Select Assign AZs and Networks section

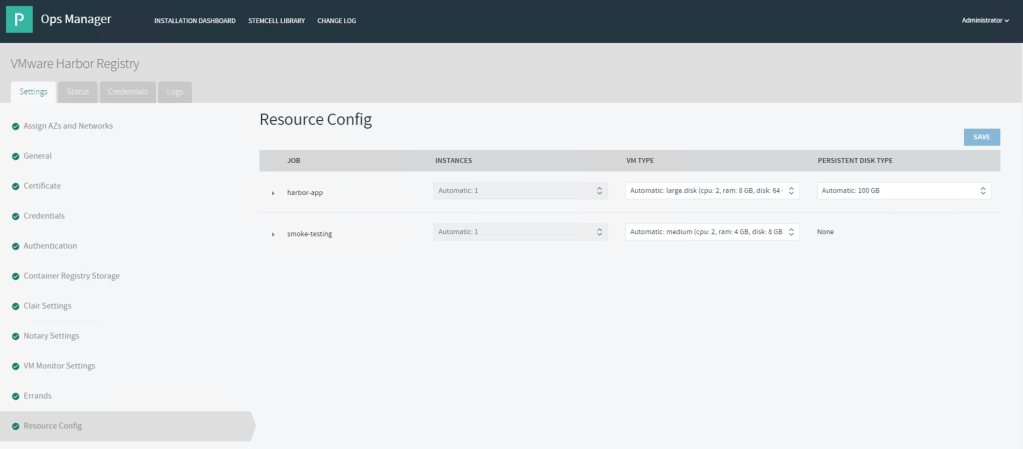68,126
